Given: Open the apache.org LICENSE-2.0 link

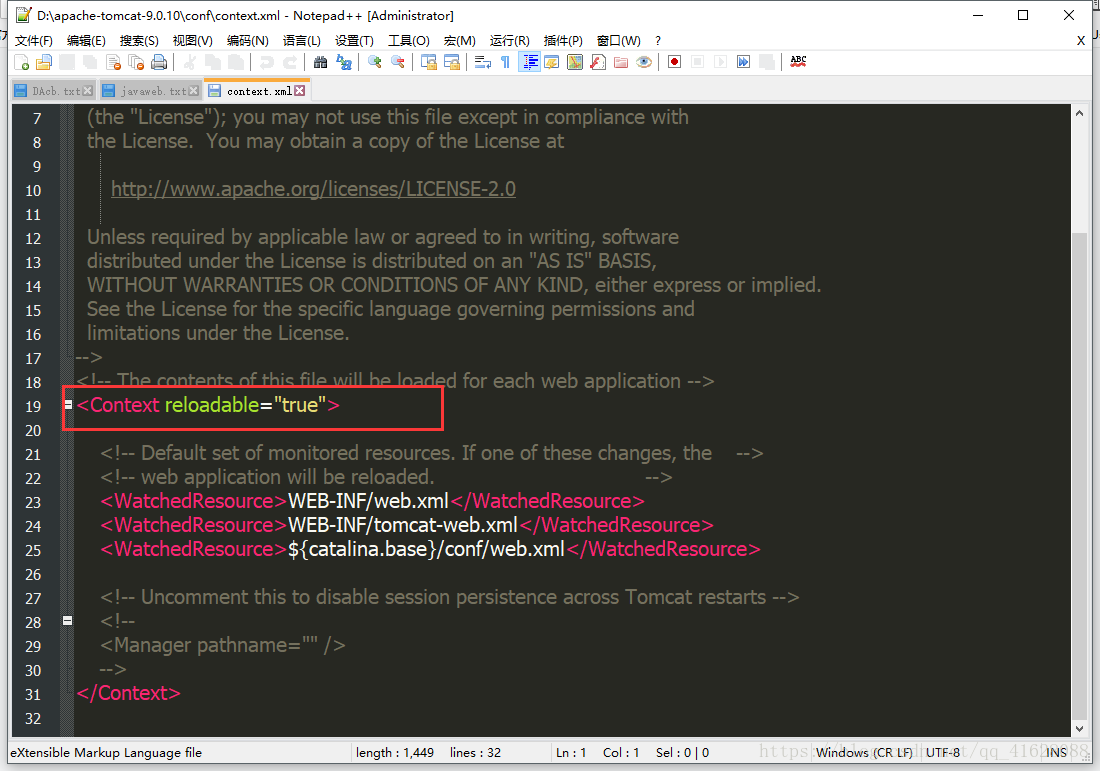Looking at the screenshot, I should tap(314, 189).
